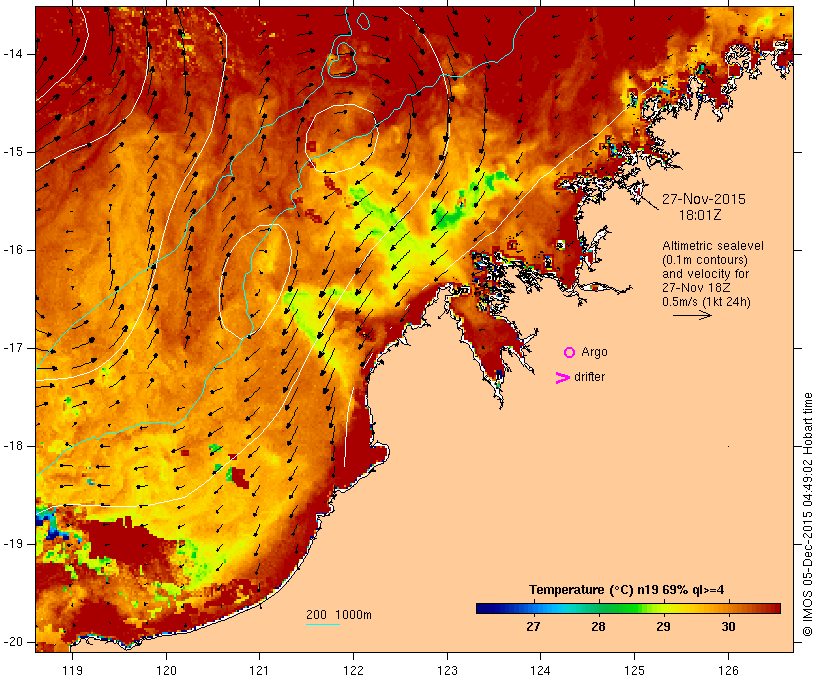Click the latitude axis label -15

tap(13, 152)
